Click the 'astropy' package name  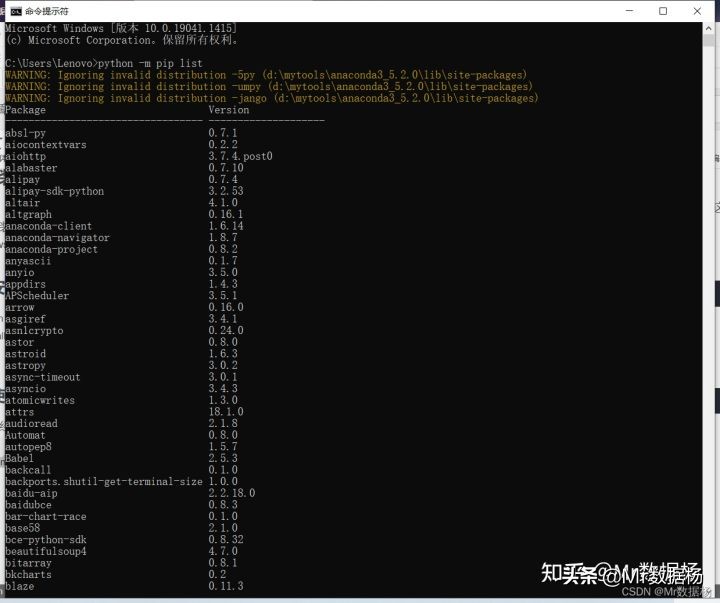coord(26,366)
